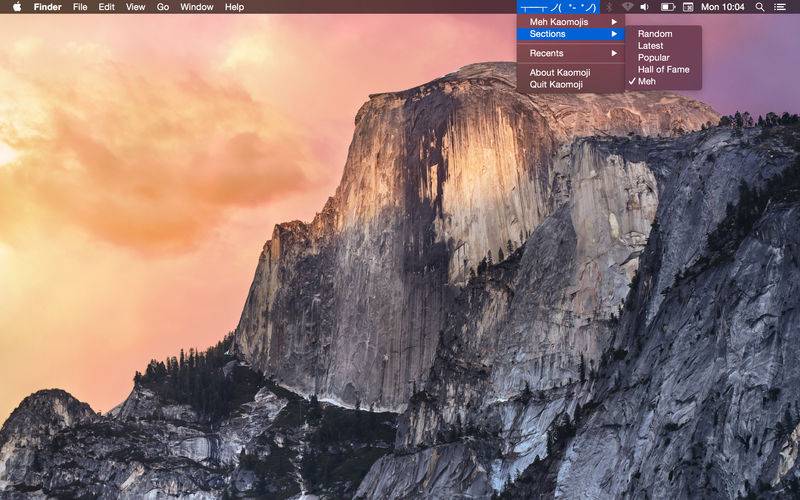Screen dimensions: 800x500
Task: Click the Kaomoji menu bar icon
Action: (x=558, y=7)
